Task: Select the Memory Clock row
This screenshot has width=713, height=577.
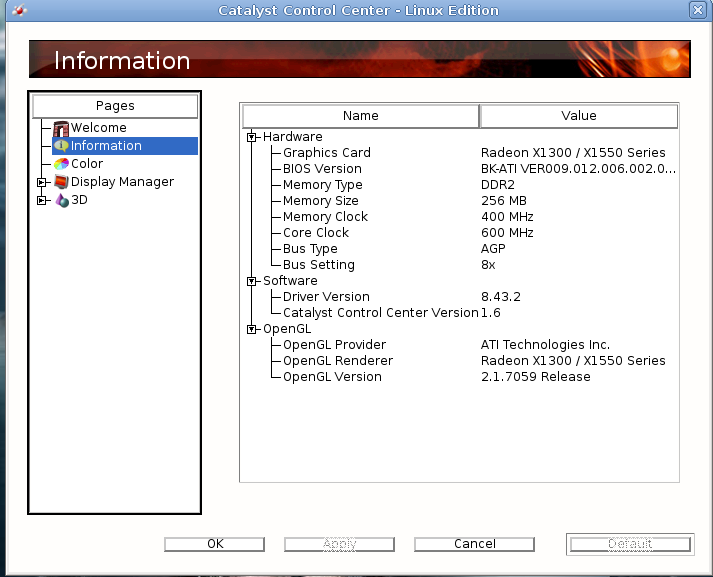Action: coord(460,217)
